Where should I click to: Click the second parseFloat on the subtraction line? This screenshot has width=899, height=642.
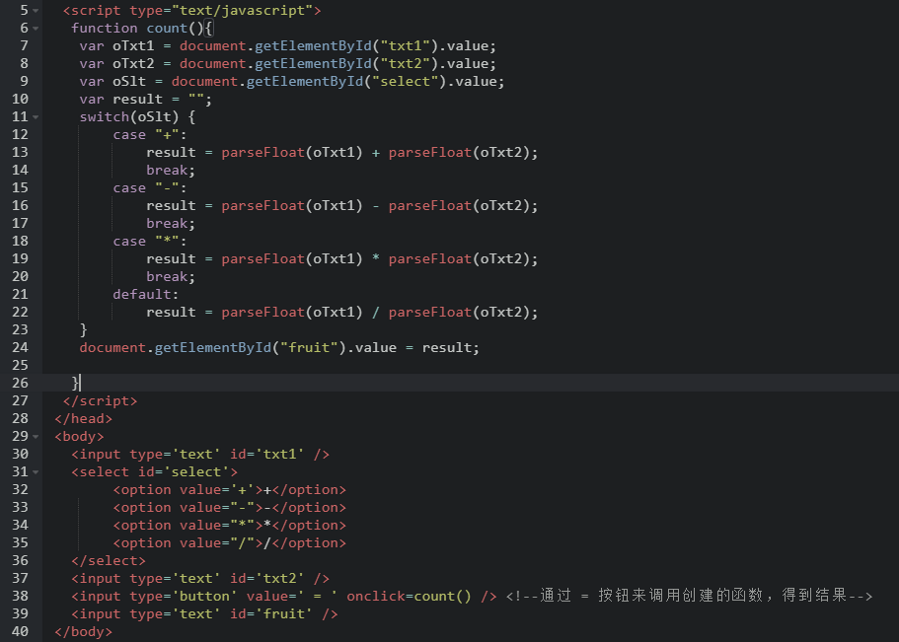tap(431, 206)
